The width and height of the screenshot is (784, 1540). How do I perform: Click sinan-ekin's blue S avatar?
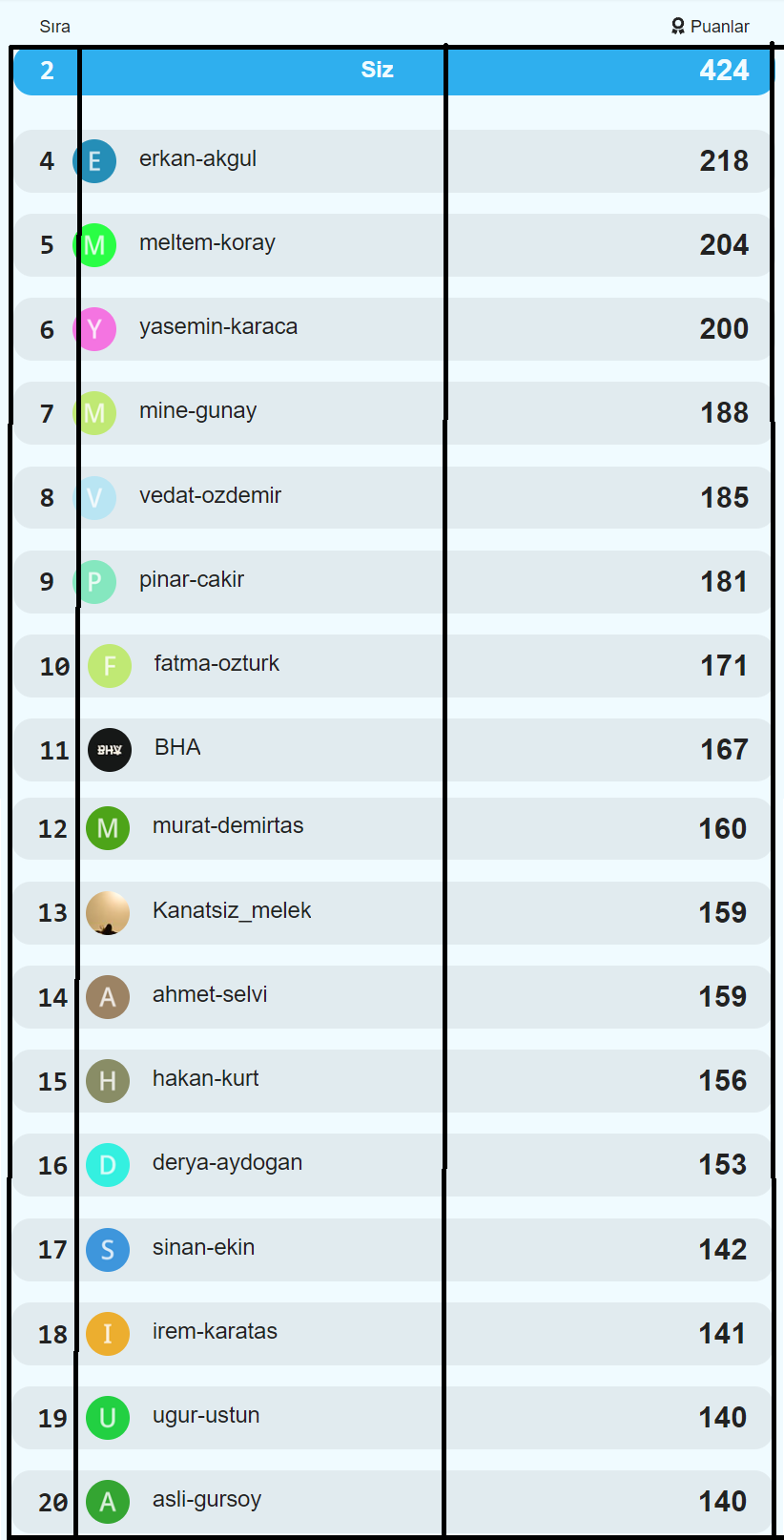coord(108,1250)
